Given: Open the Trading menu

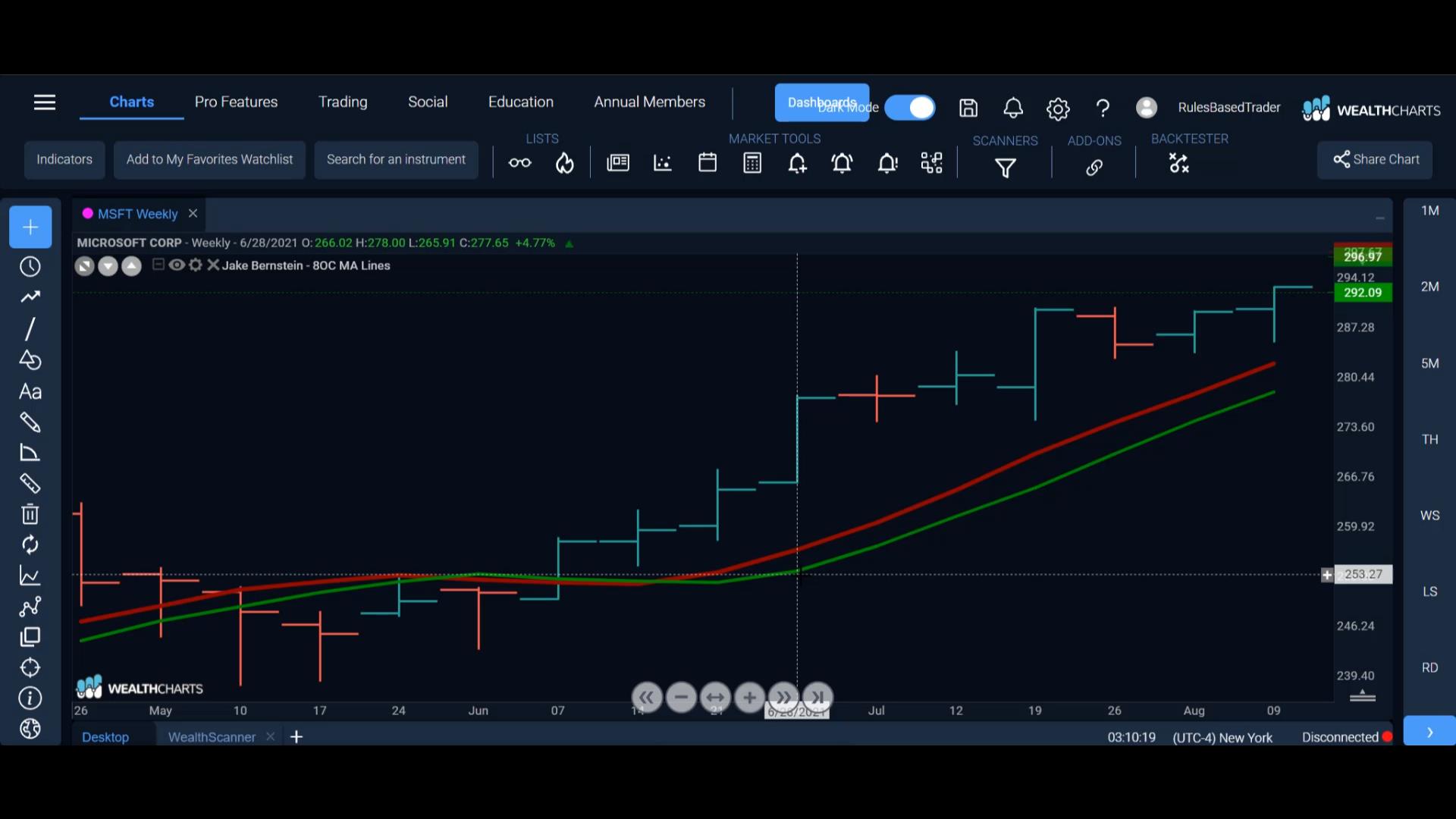Looking at the screenshot, I should point(343,102).
